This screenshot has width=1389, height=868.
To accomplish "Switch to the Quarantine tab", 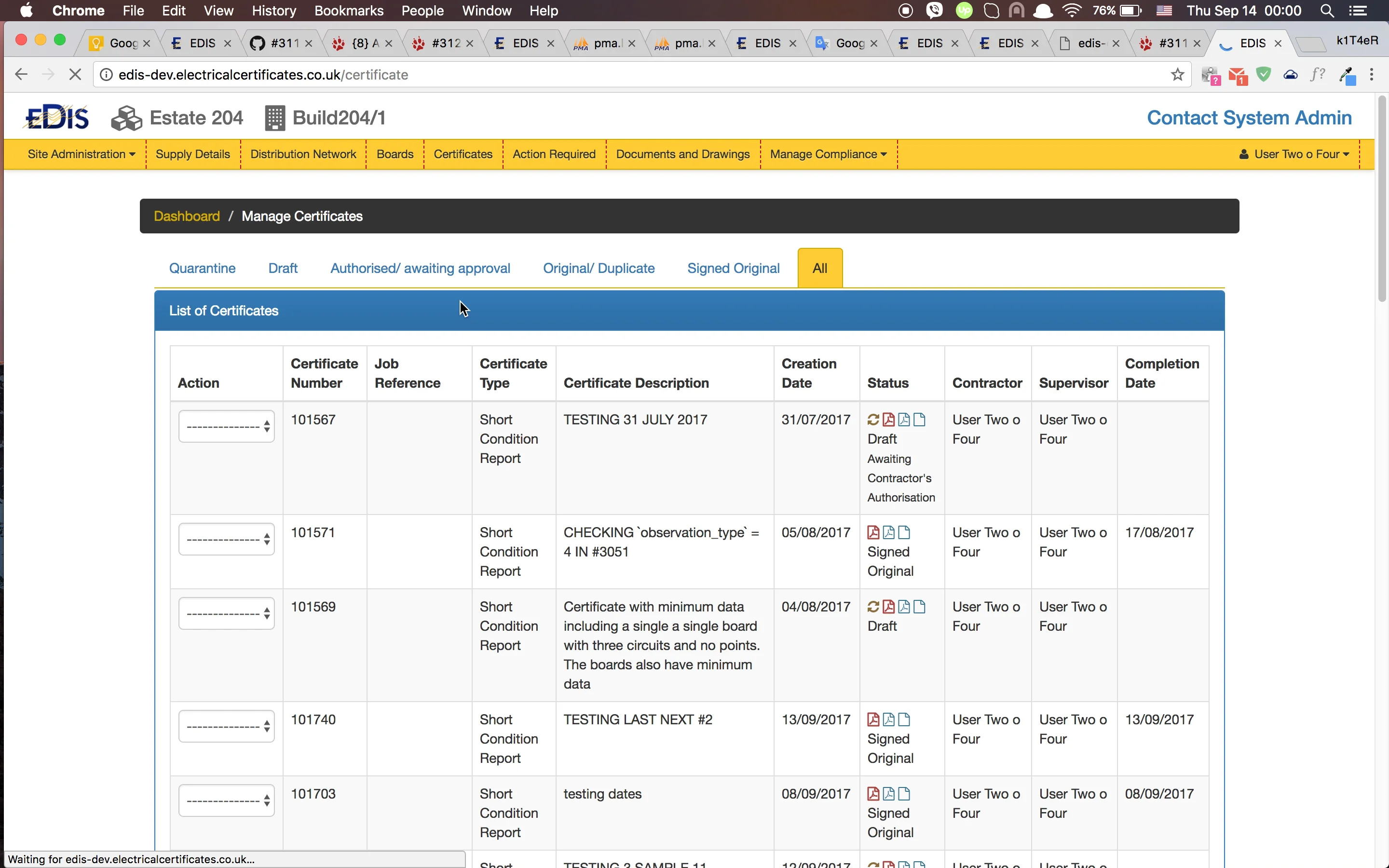I will (202, 268).
